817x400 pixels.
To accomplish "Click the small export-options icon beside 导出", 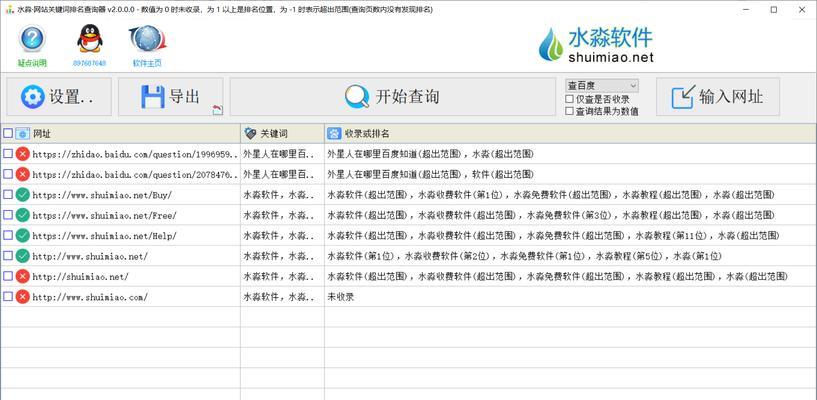I will [217, 109].
